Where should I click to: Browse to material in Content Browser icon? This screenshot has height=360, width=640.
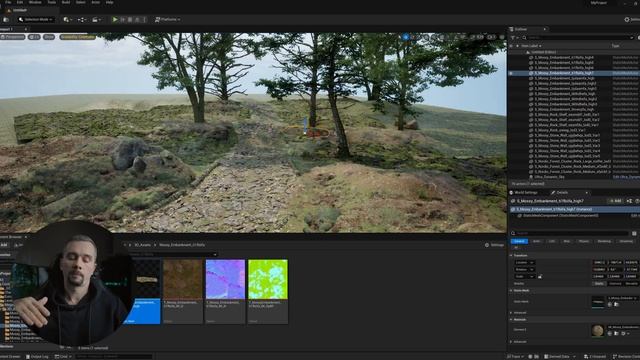click(x=616, y=333)
